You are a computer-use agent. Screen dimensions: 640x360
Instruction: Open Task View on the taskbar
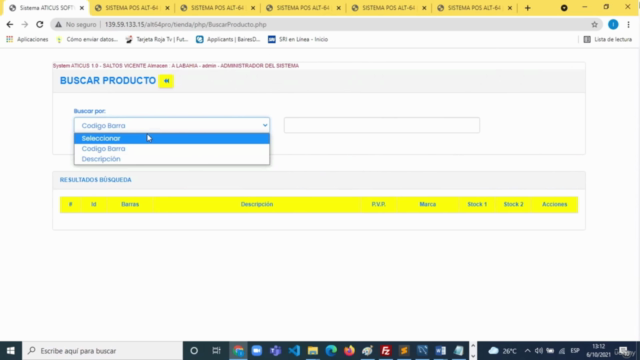pyautogui.click(x=216, y=351)
